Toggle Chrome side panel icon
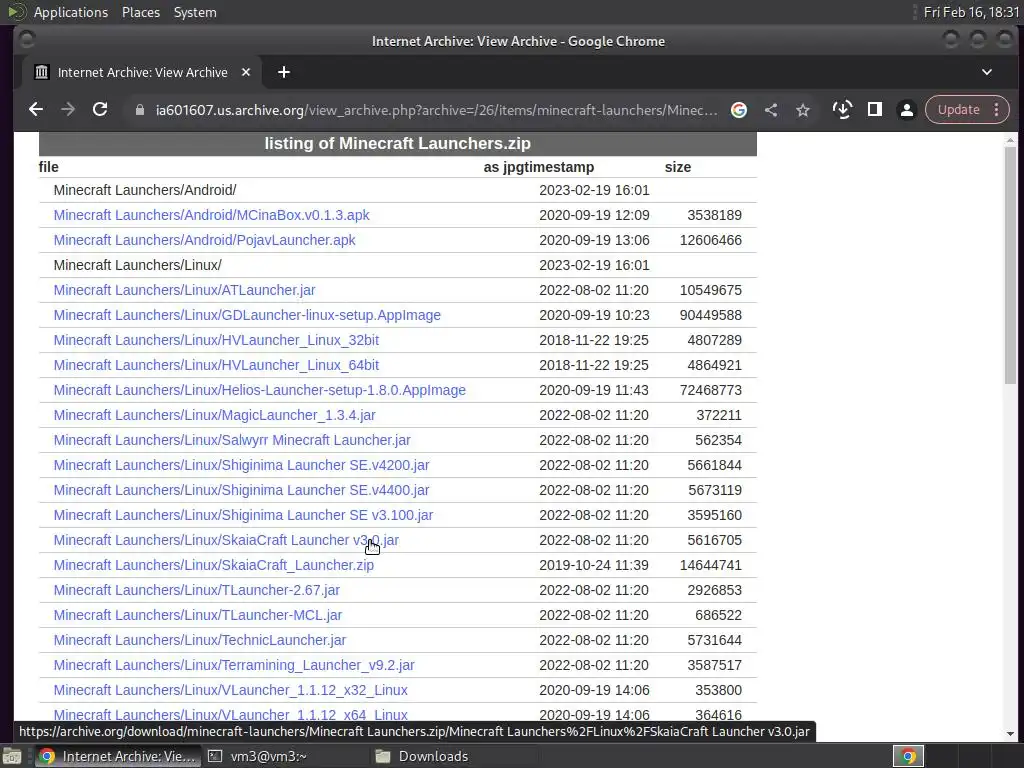This screenshot has height=768, width=1024. point(874,110)
